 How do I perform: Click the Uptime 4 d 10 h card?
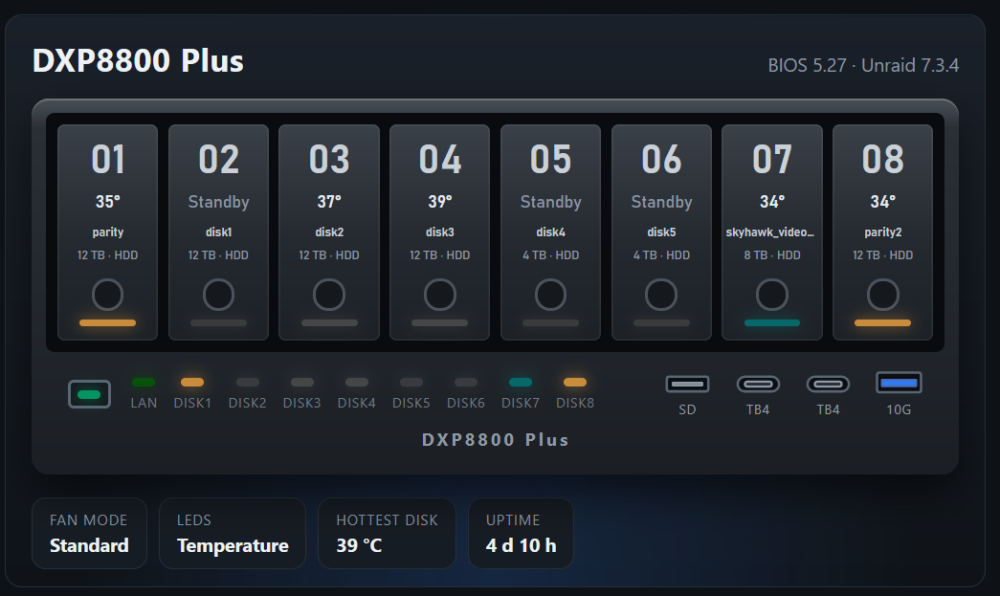(x=521, y=533)
